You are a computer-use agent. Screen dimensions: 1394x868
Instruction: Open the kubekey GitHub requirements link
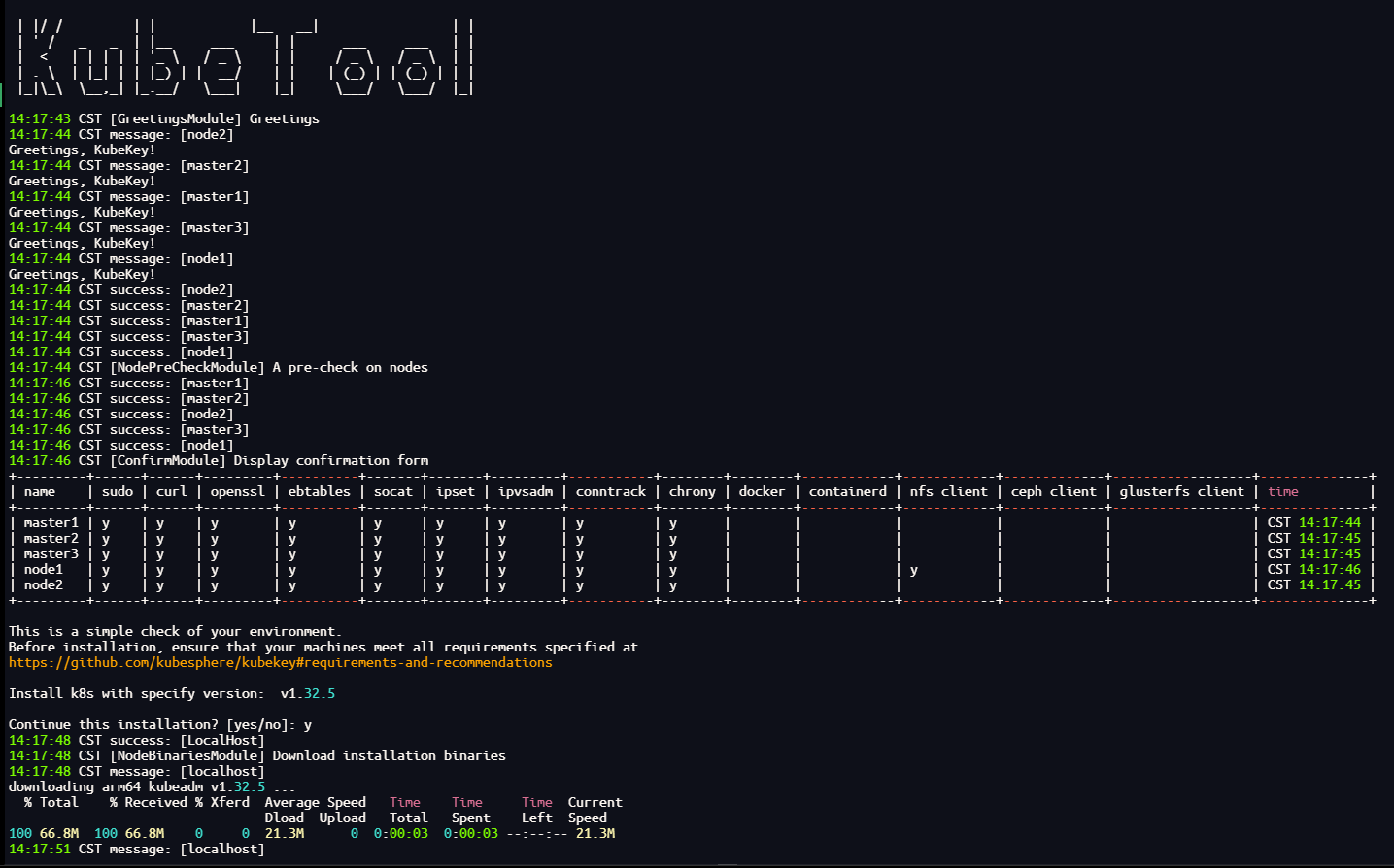pyautogui.click(x=280, y=662)
